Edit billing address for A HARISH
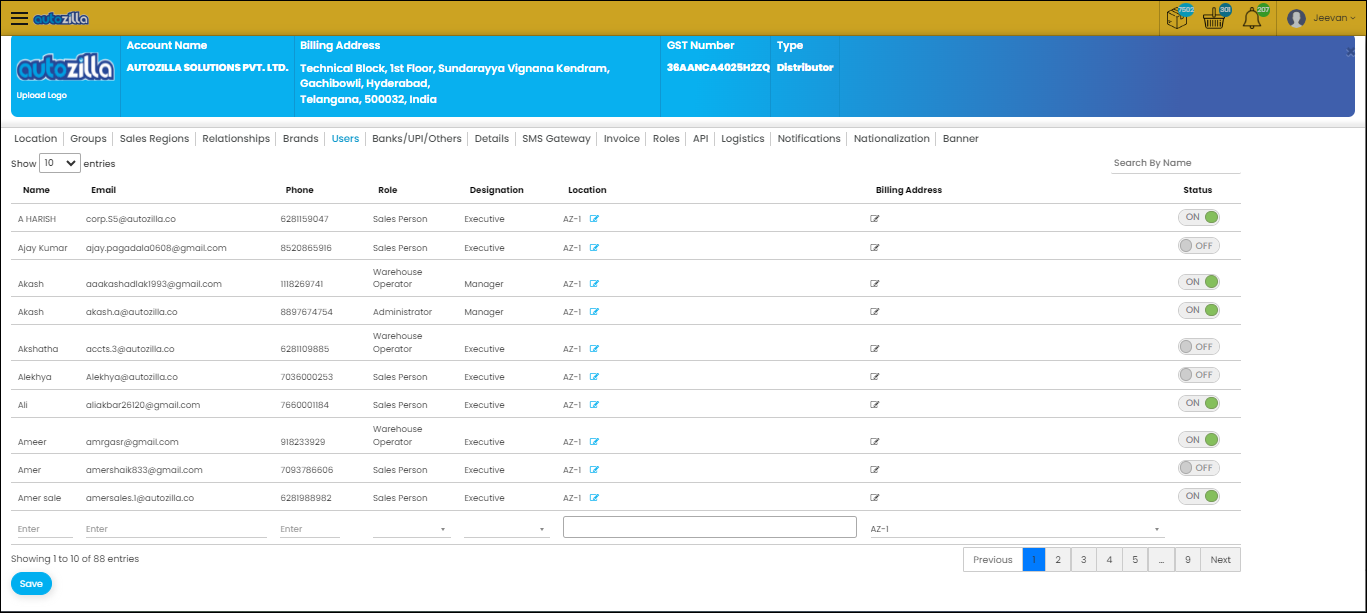Viewport: 1368px width, 613px height. 875,219
